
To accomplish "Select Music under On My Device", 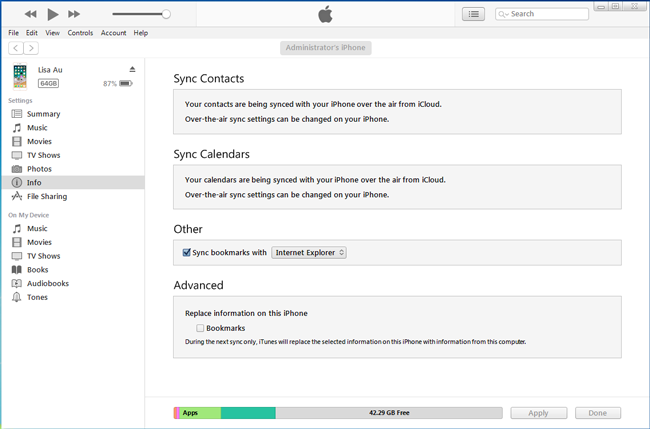I will (x=73, y=228).
